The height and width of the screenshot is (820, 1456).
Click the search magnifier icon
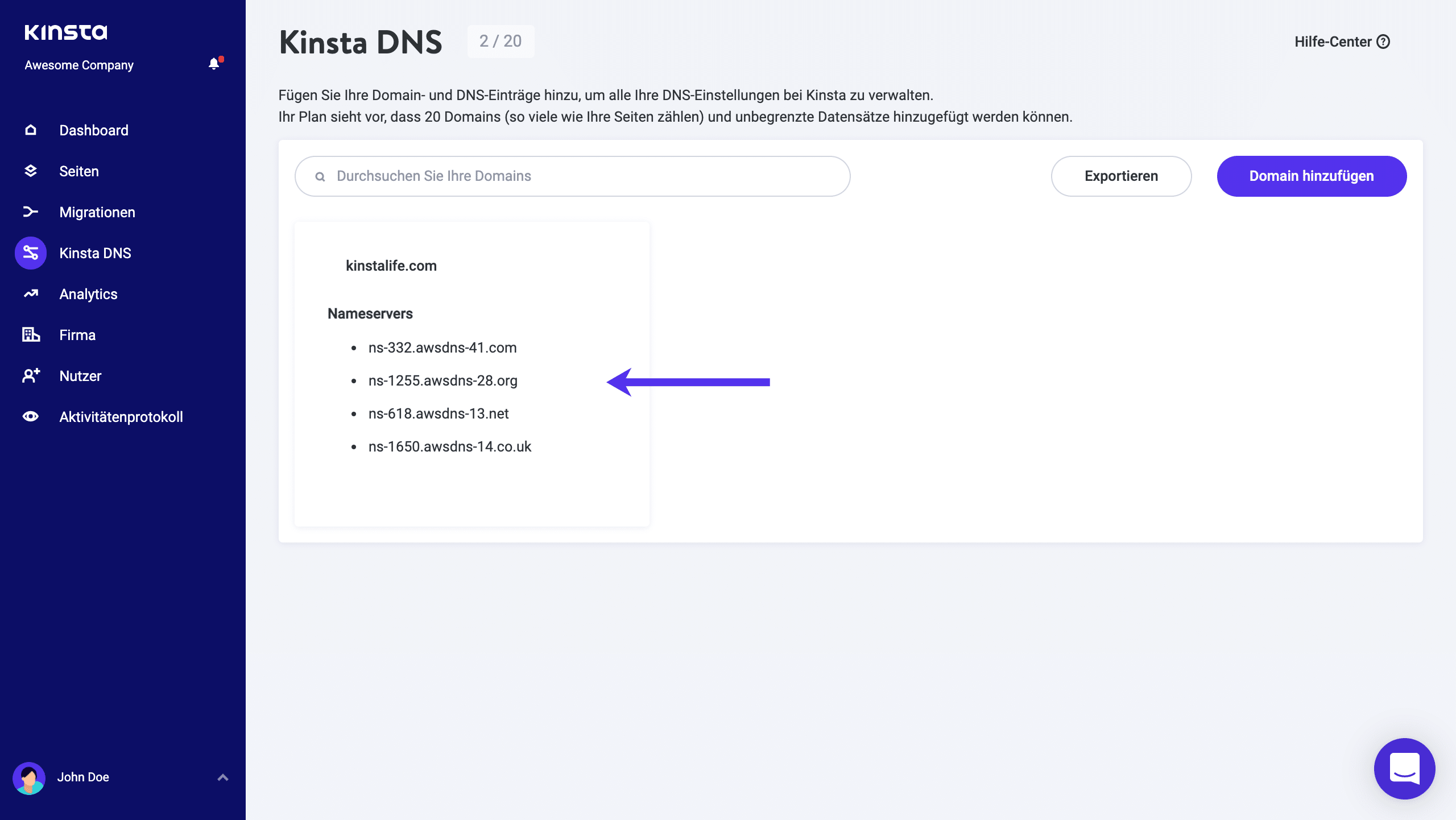pos(320,177)
